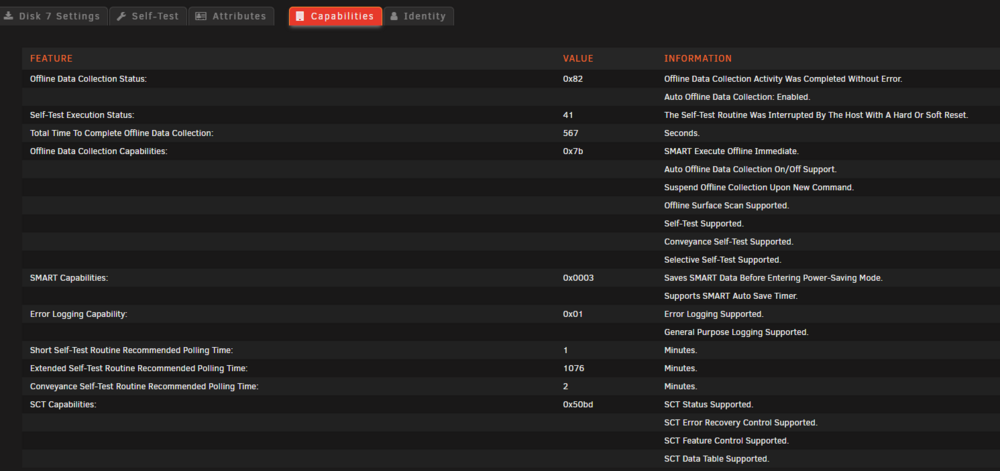Image resolution: width=1000 pixels, height=471 pixels.
Task: Select the Offline Data Collection Status row label
Action: (x=89, y=79)
